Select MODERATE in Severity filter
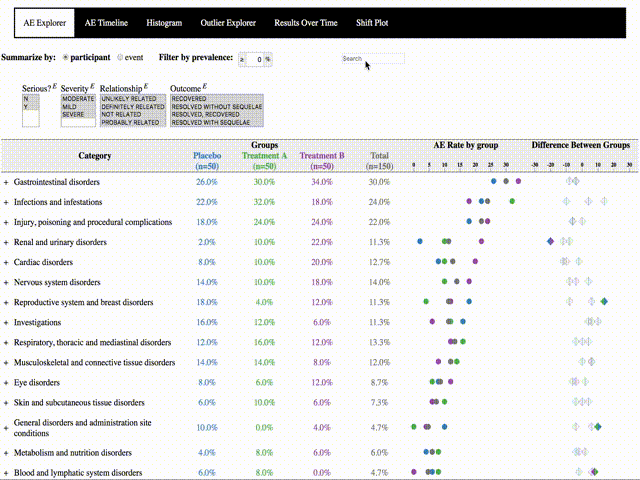 [x=78, y=99]
